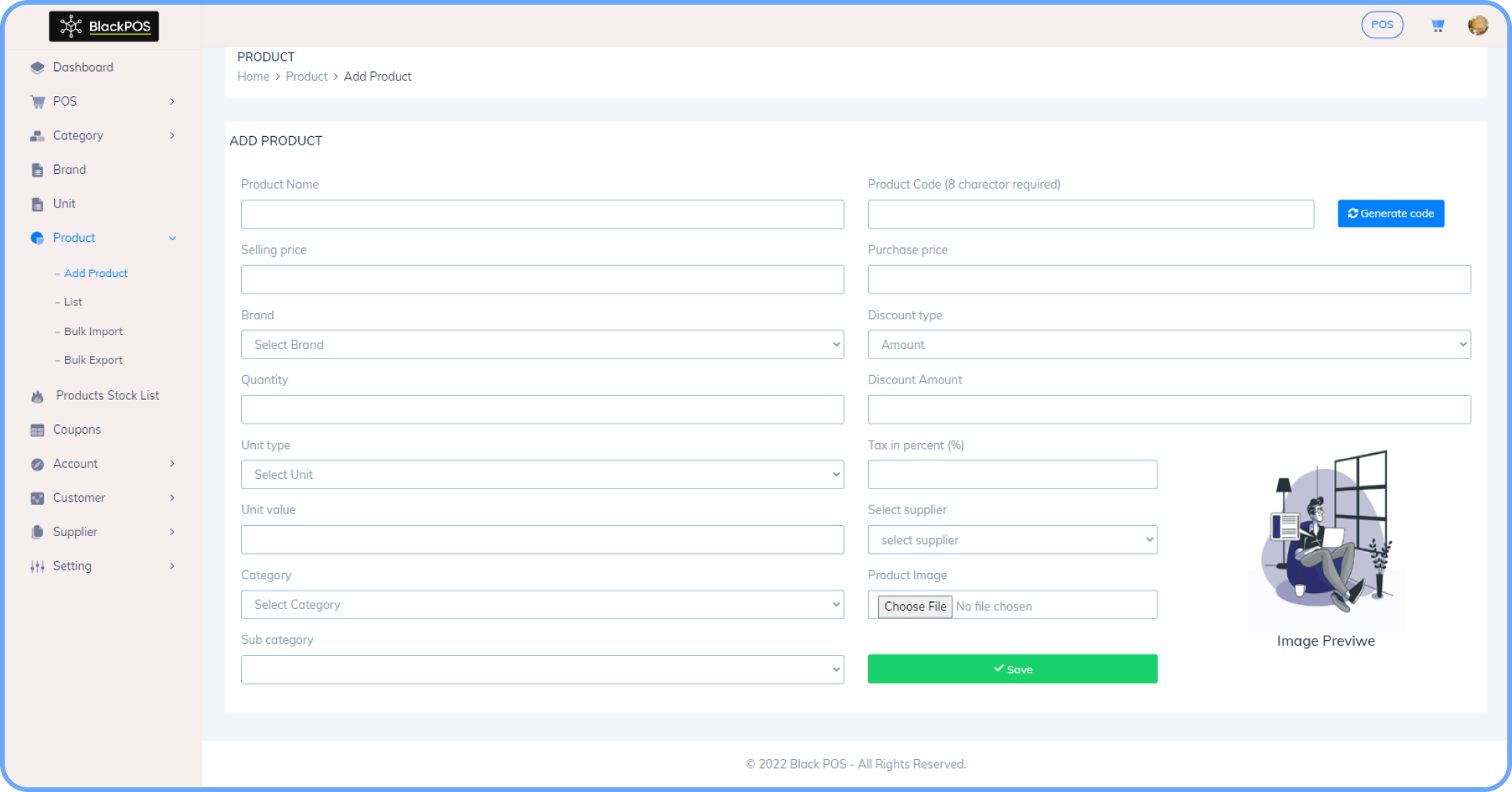Click the Products Stock List icon
The image size is (1512, 792).
(37, 395)
